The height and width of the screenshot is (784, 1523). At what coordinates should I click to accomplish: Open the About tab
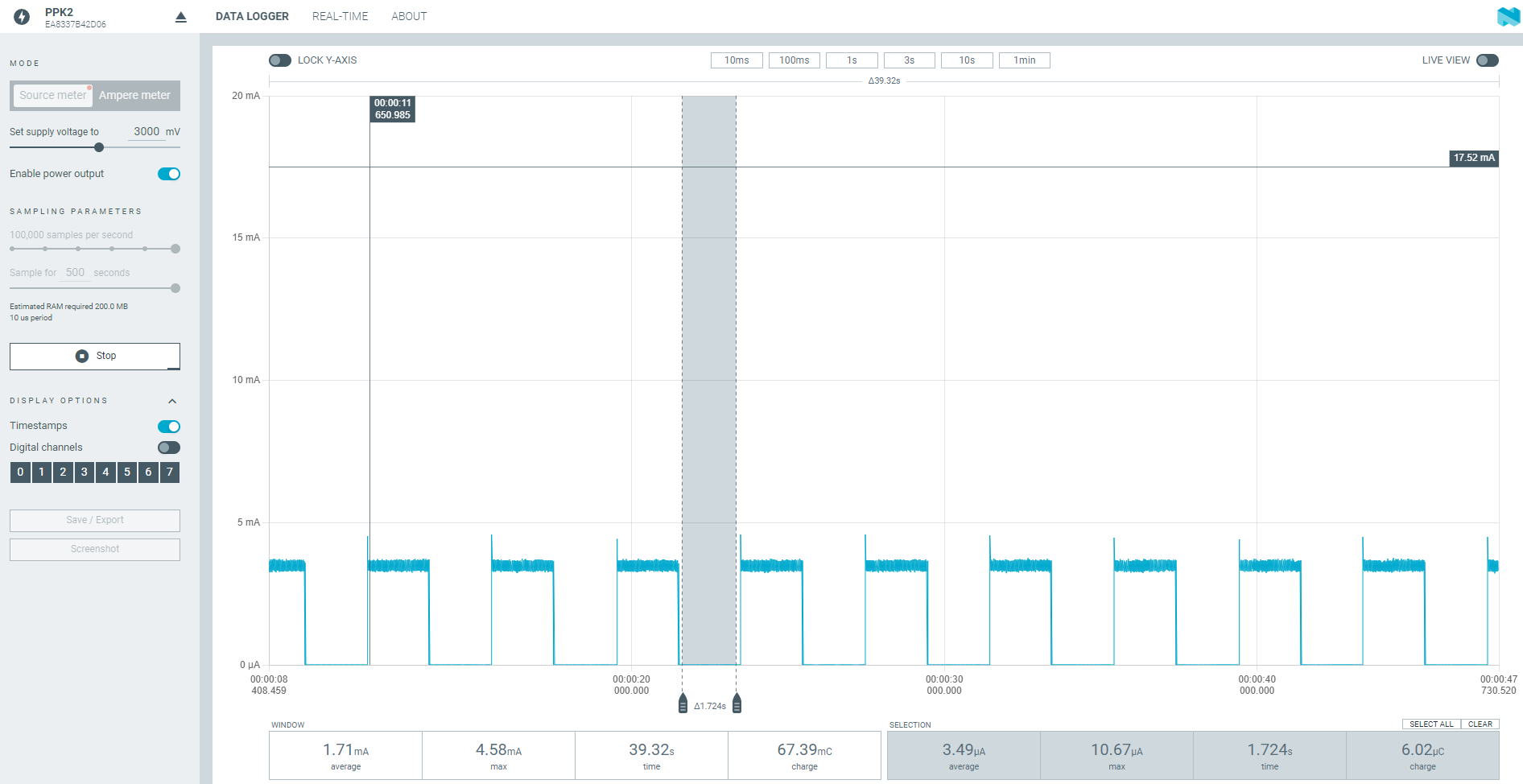[x=409, y=16]
